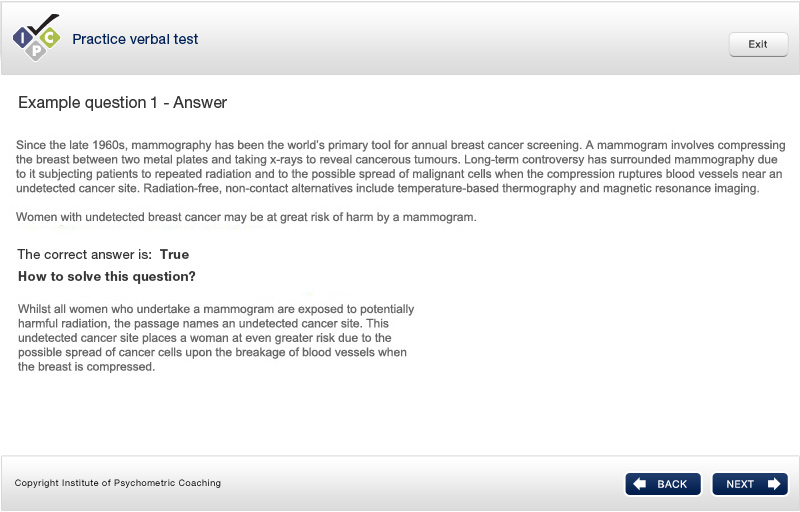The image size is (800, 512).
Task: Click the grey 'P' diamond in the logo
Action: pyautogui.click(x=36, y=50)
